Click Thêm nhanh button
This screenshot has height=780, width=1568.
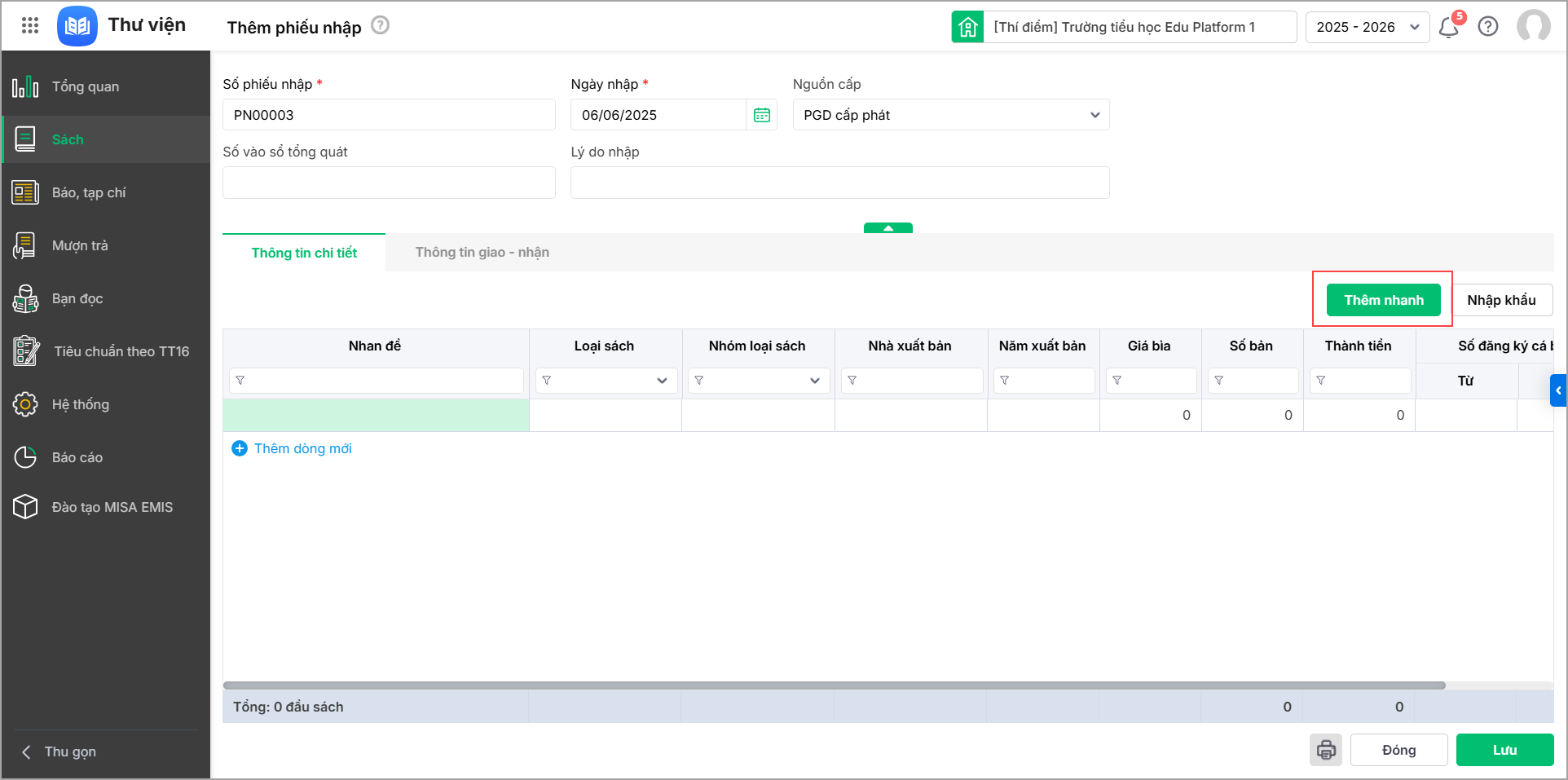[x=1384, y=300]
